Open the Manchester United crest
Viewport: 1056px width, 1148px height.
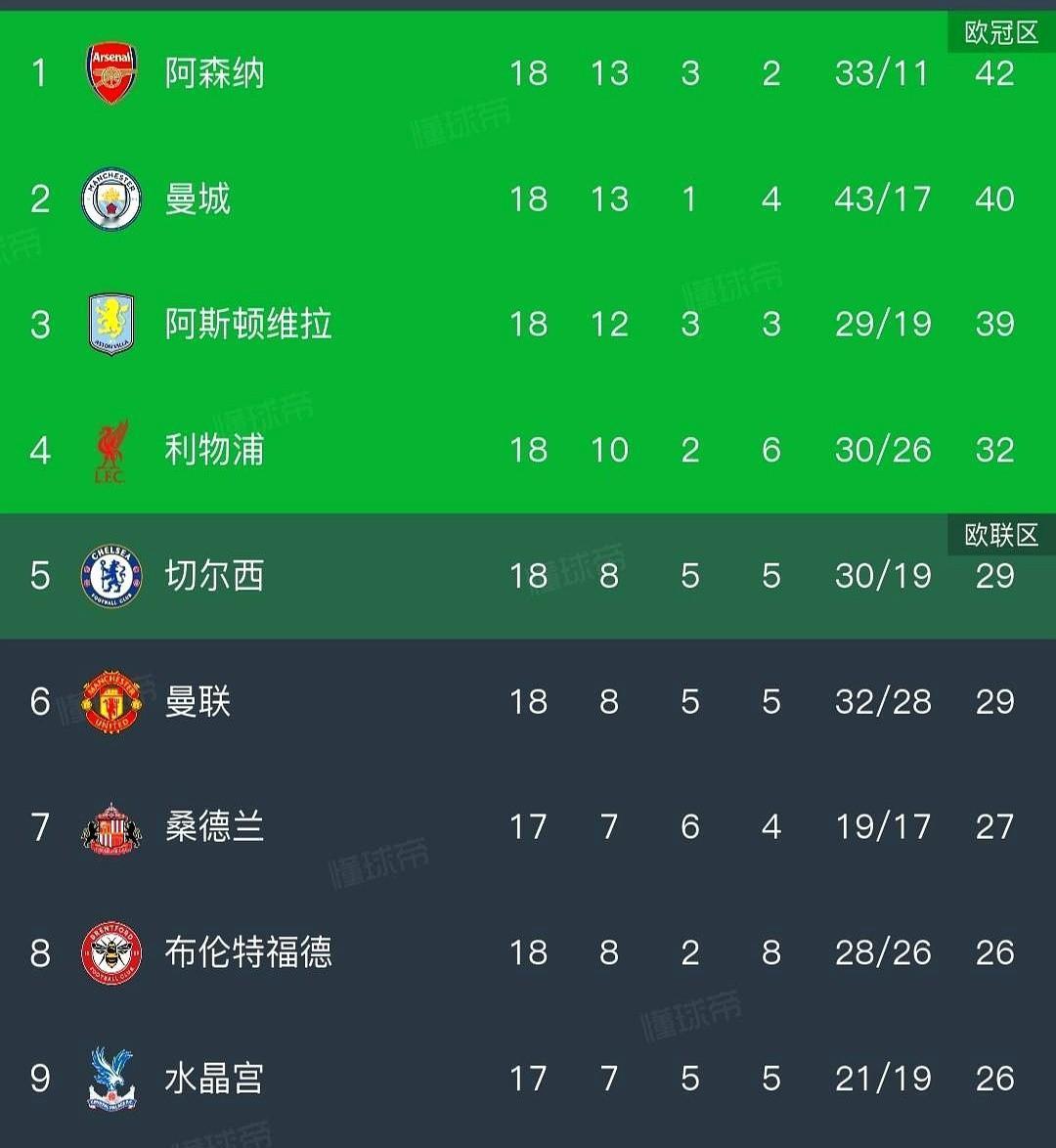(x=110, y=702)
